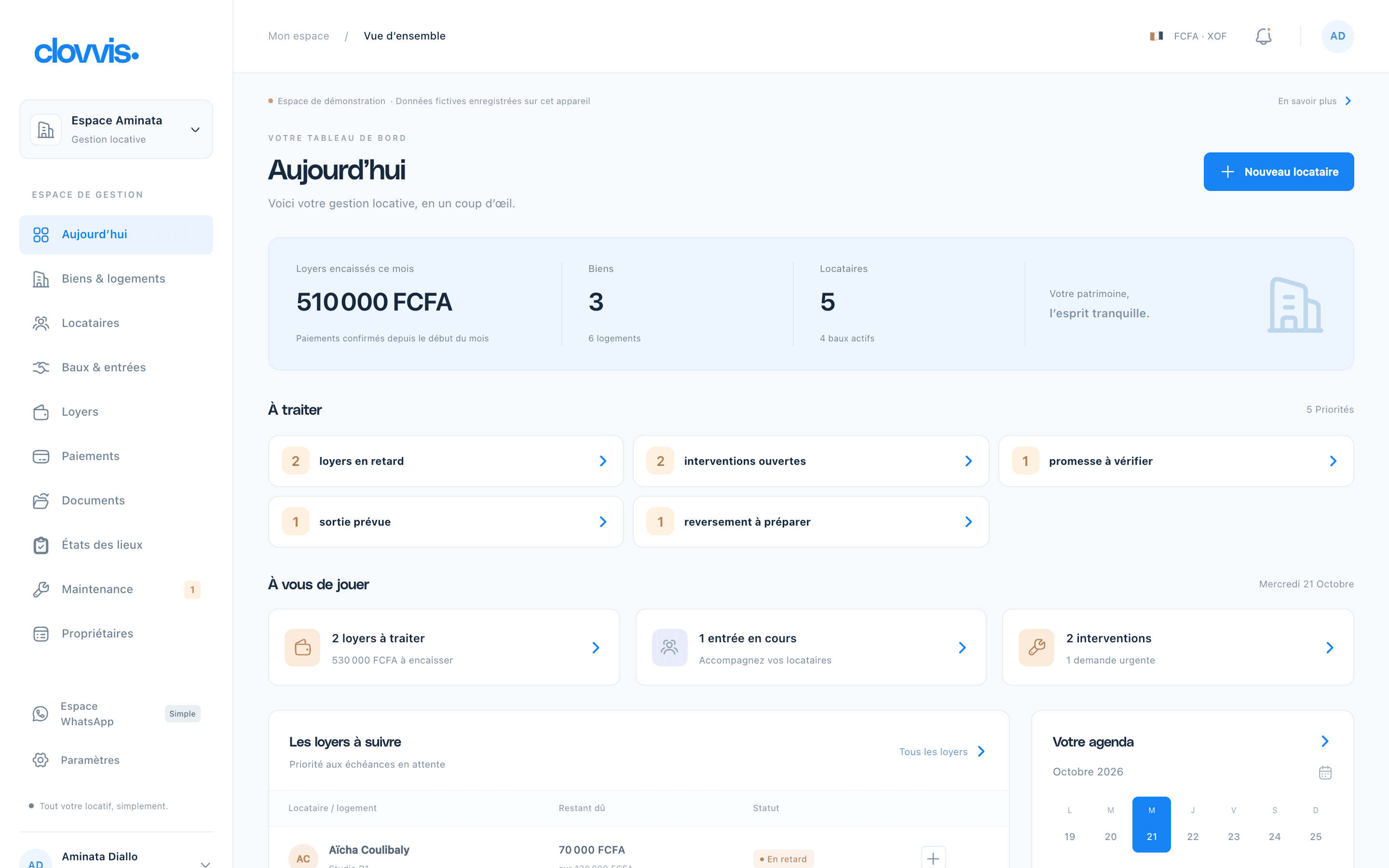Open the 1 promesse à vérifier card

point(1176,461)
